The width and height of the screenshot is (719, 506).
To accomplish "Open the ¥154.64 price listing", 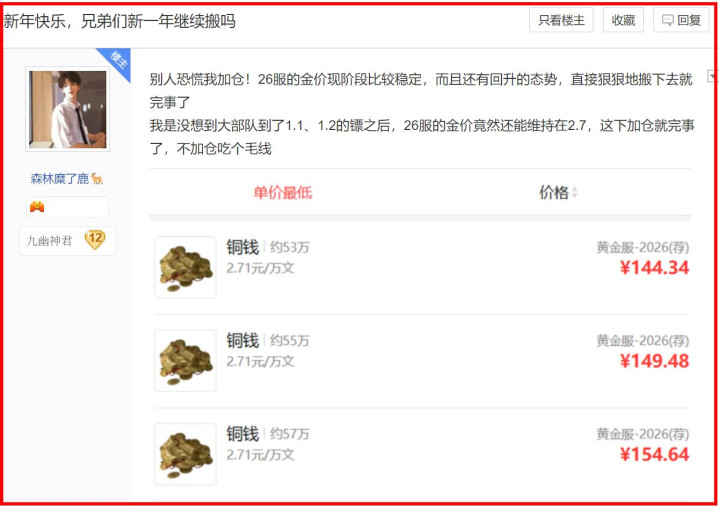I will click(x=654, y=454).
